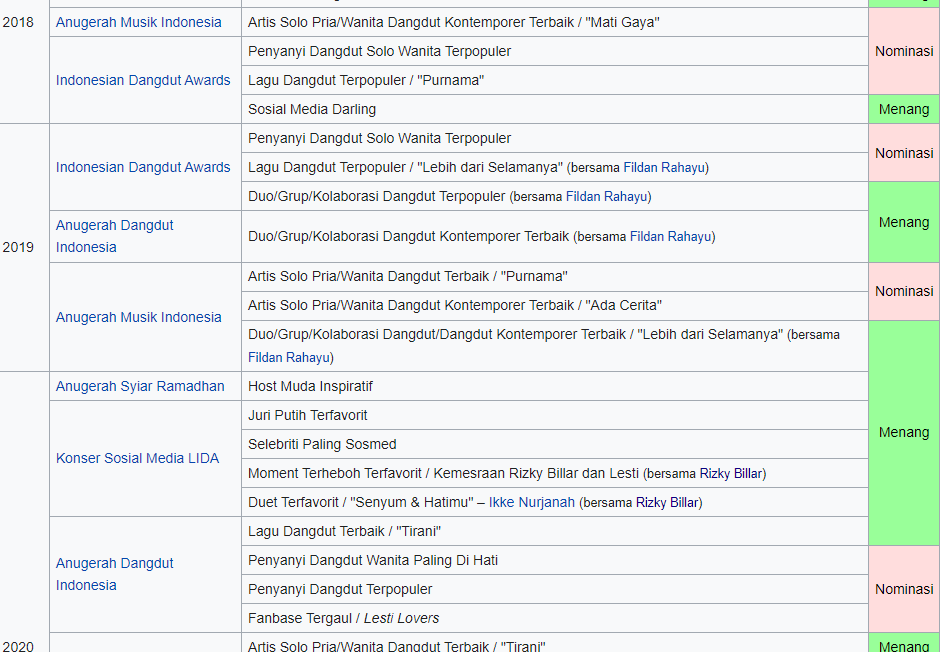
Task: Click Nominasi status beside Penyanyi Dangdut Terpopuler
Action: 904,590
